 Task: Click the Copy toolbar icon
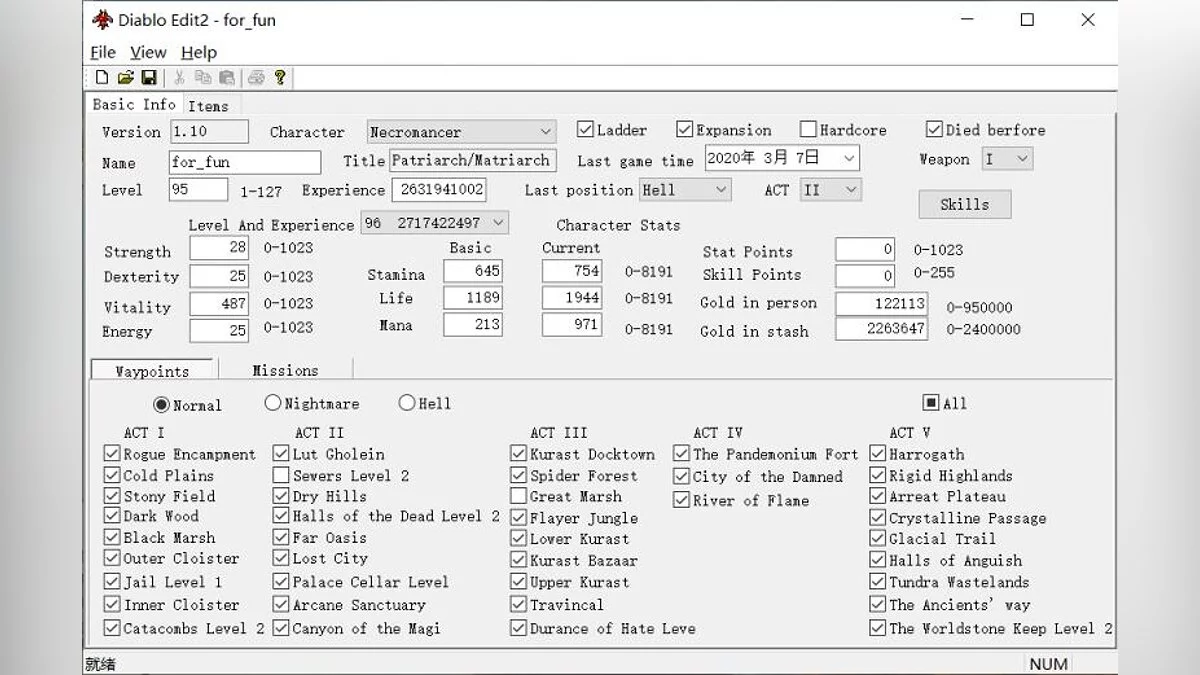[x=203, y=77]
